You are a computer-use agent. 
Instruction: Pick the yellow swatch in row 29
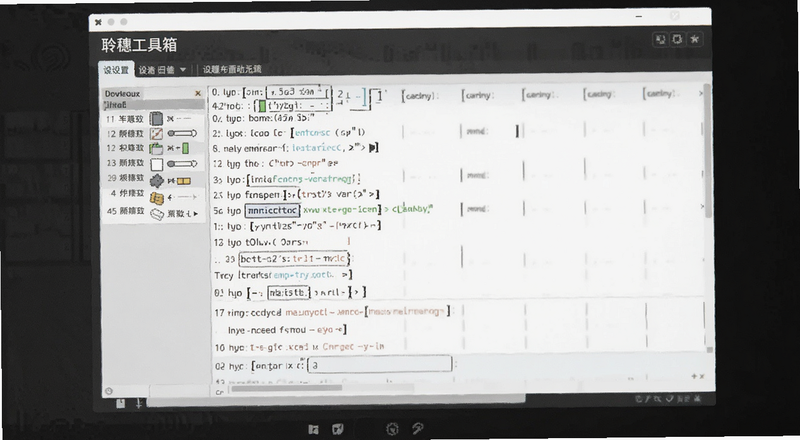184,181
